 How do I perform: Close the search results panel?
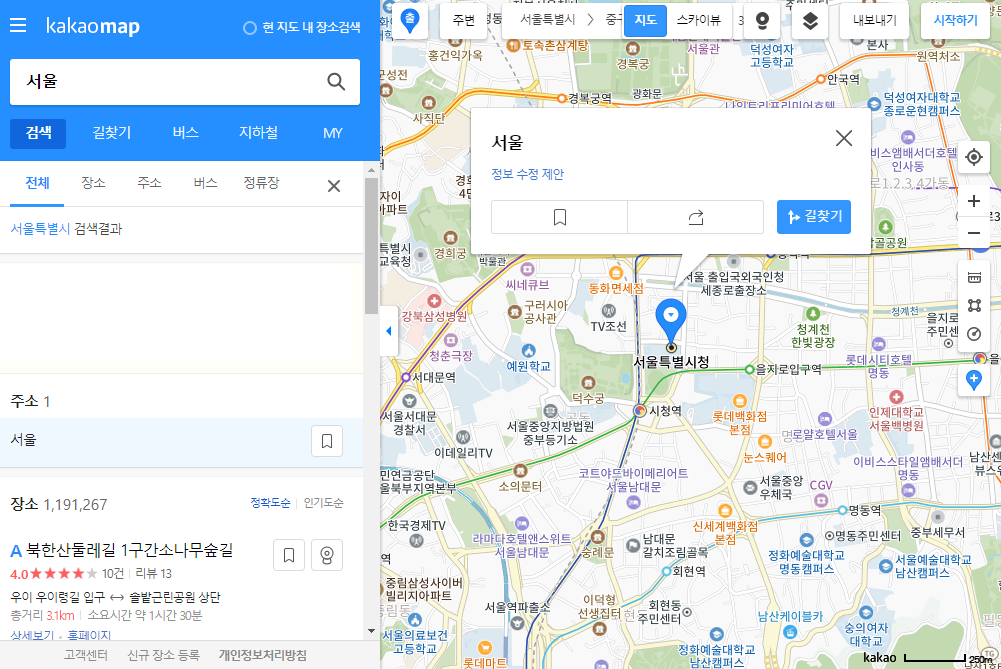click(x=334, y=186)
